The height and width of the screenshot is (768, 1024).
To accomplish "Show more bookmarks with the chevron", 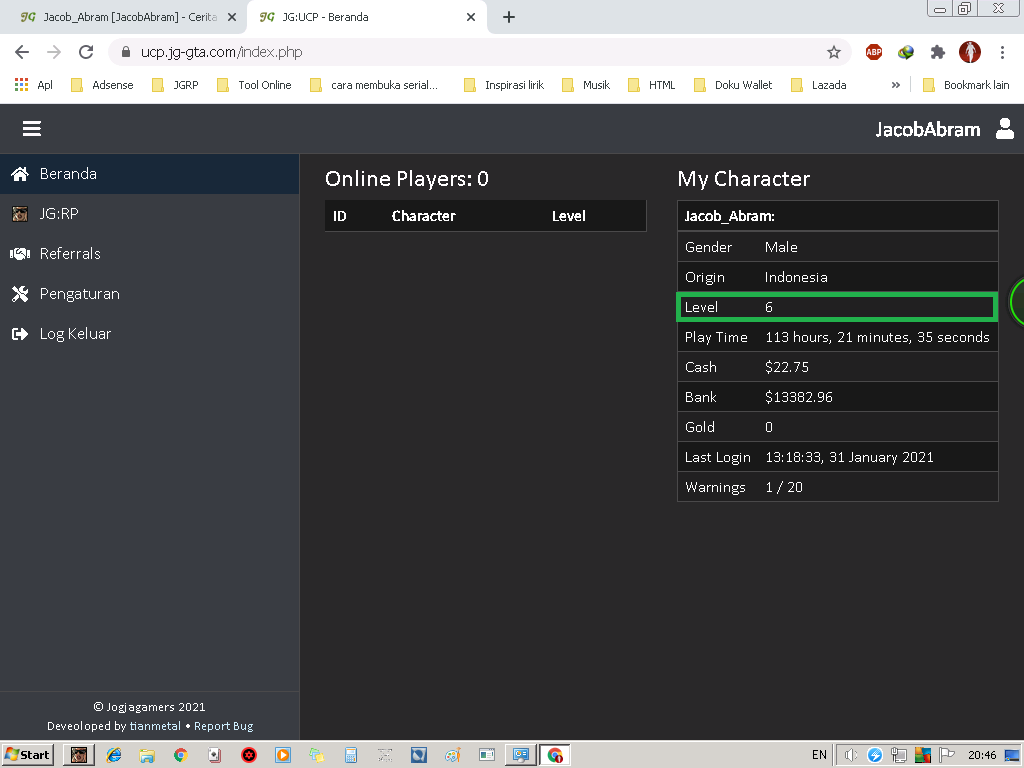I will click(895, 85).
